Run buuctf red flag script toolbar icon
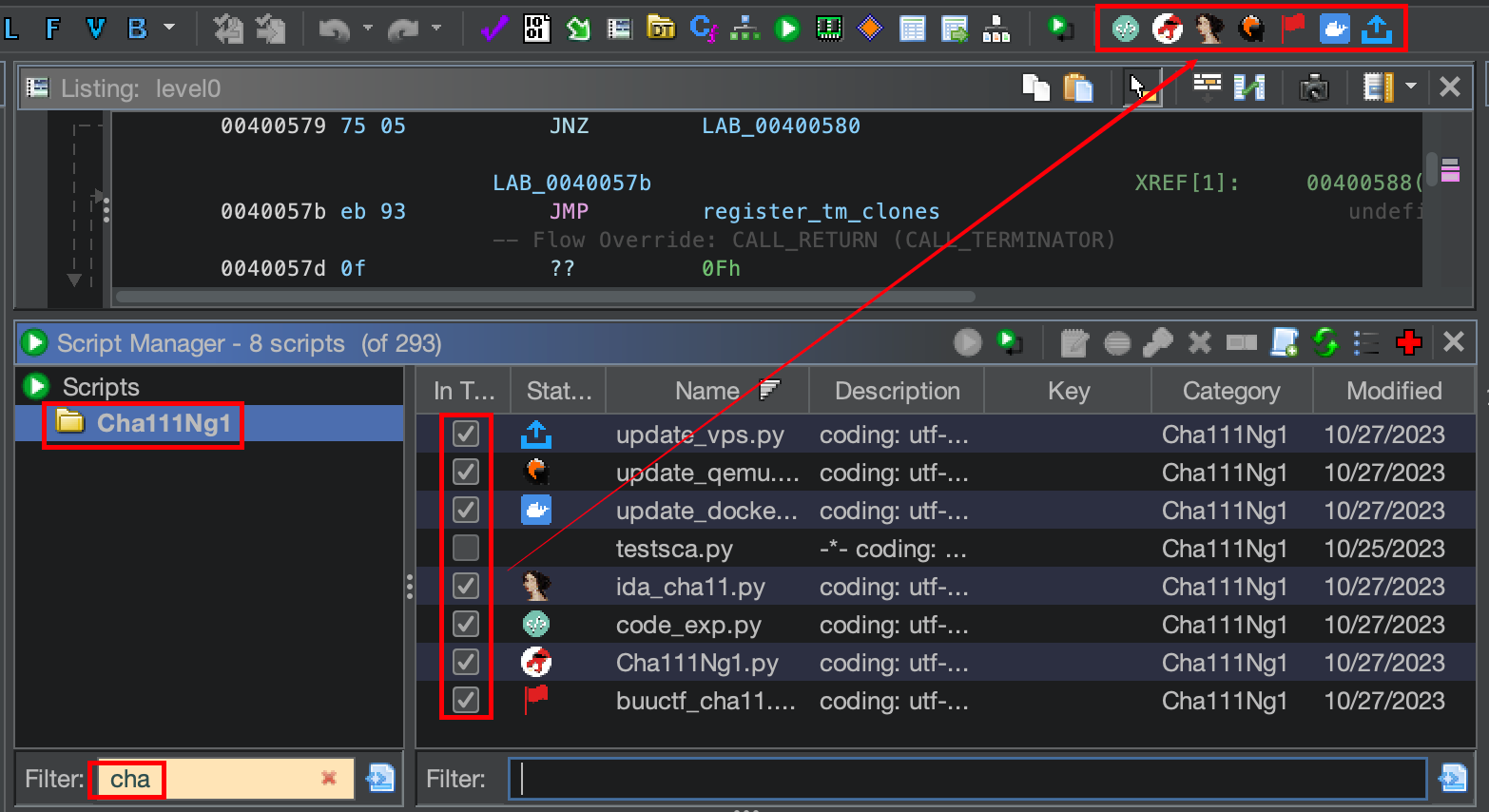This screenshot has height=812, width=1489. coord(1293,29)
